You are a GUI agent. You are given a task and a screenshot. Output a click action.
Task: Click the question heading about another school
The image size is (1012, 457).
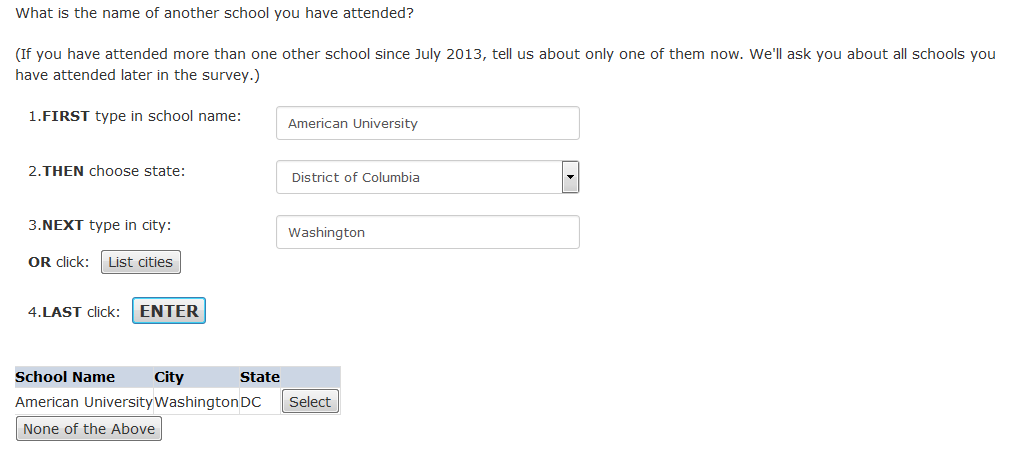tap(214, 15)
